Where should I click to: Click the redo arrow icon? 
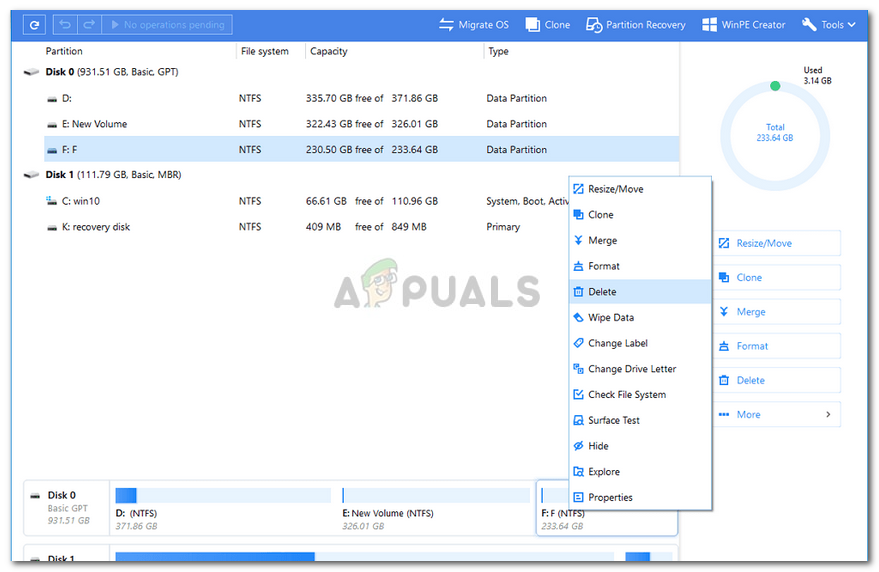(89, 25)
